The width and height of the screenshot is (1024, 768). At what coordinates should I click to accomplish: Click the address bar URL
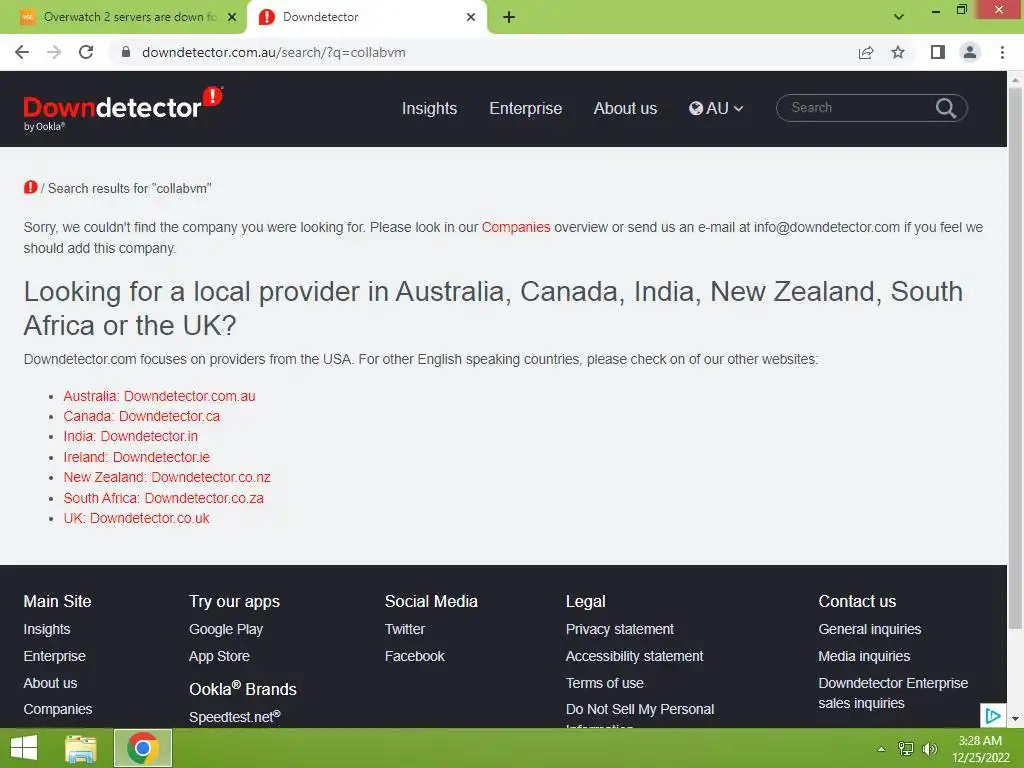click(274, 52)
